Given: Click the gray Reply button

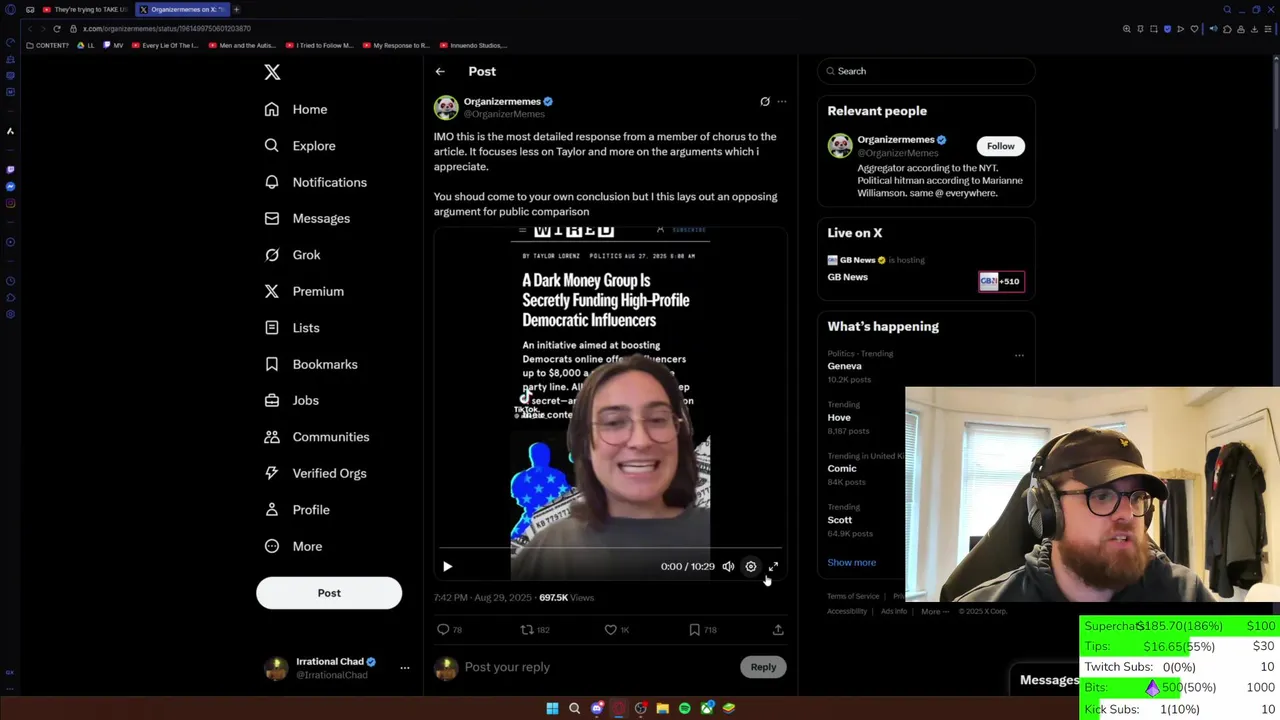Looking at the screenshot, I should coord(763,667).
